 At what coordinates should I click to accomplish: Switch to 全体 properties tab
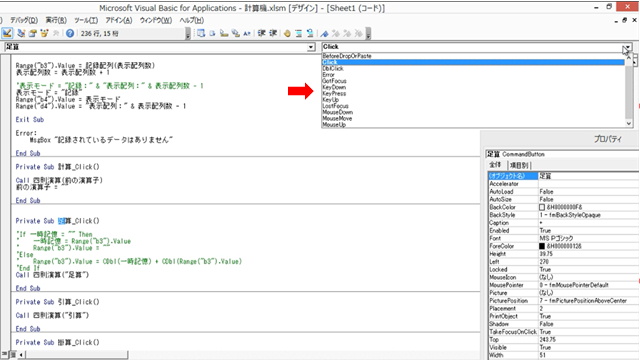click(495, 165)
